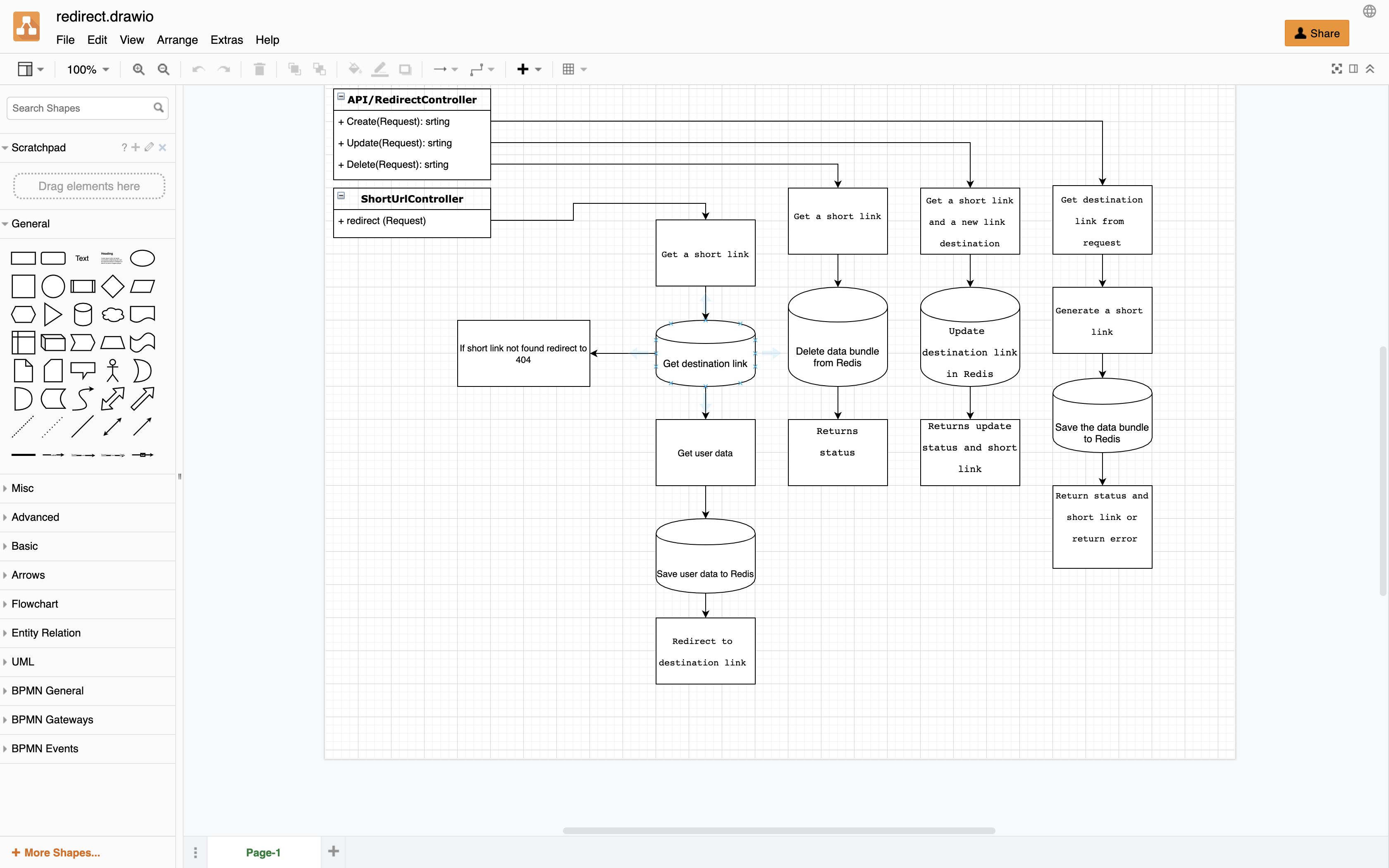Viewport: 1389px width, 868px height.
Task: Select the callout speech bubble shape
Action: [83, 371]
